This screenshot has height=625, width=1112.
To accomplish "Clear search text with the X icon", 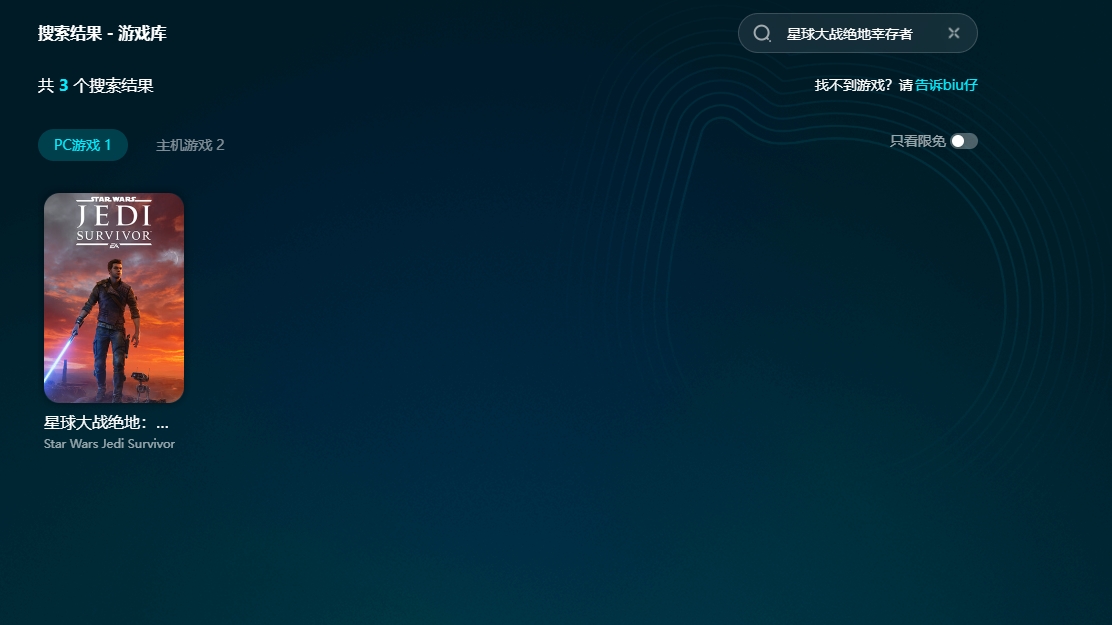I will point(954,34).
